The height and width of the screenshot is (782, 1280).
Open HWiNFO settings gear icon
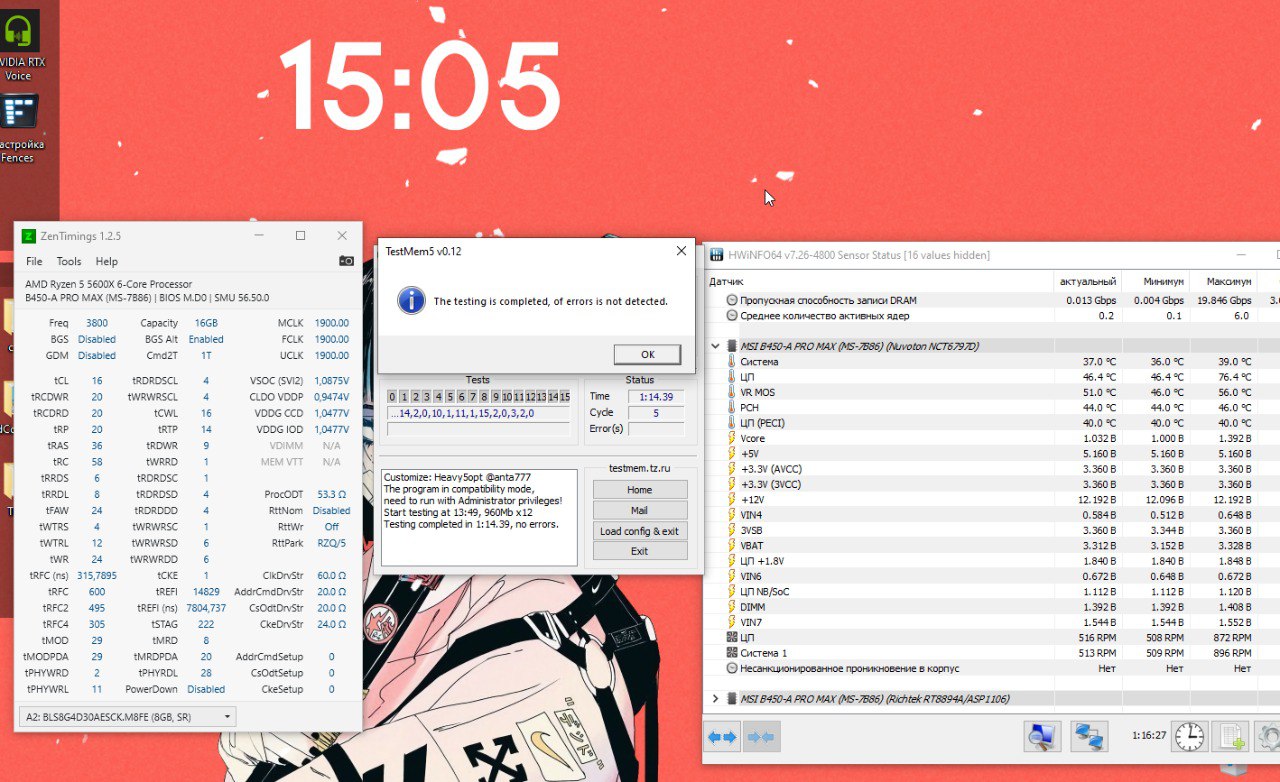1268,737
